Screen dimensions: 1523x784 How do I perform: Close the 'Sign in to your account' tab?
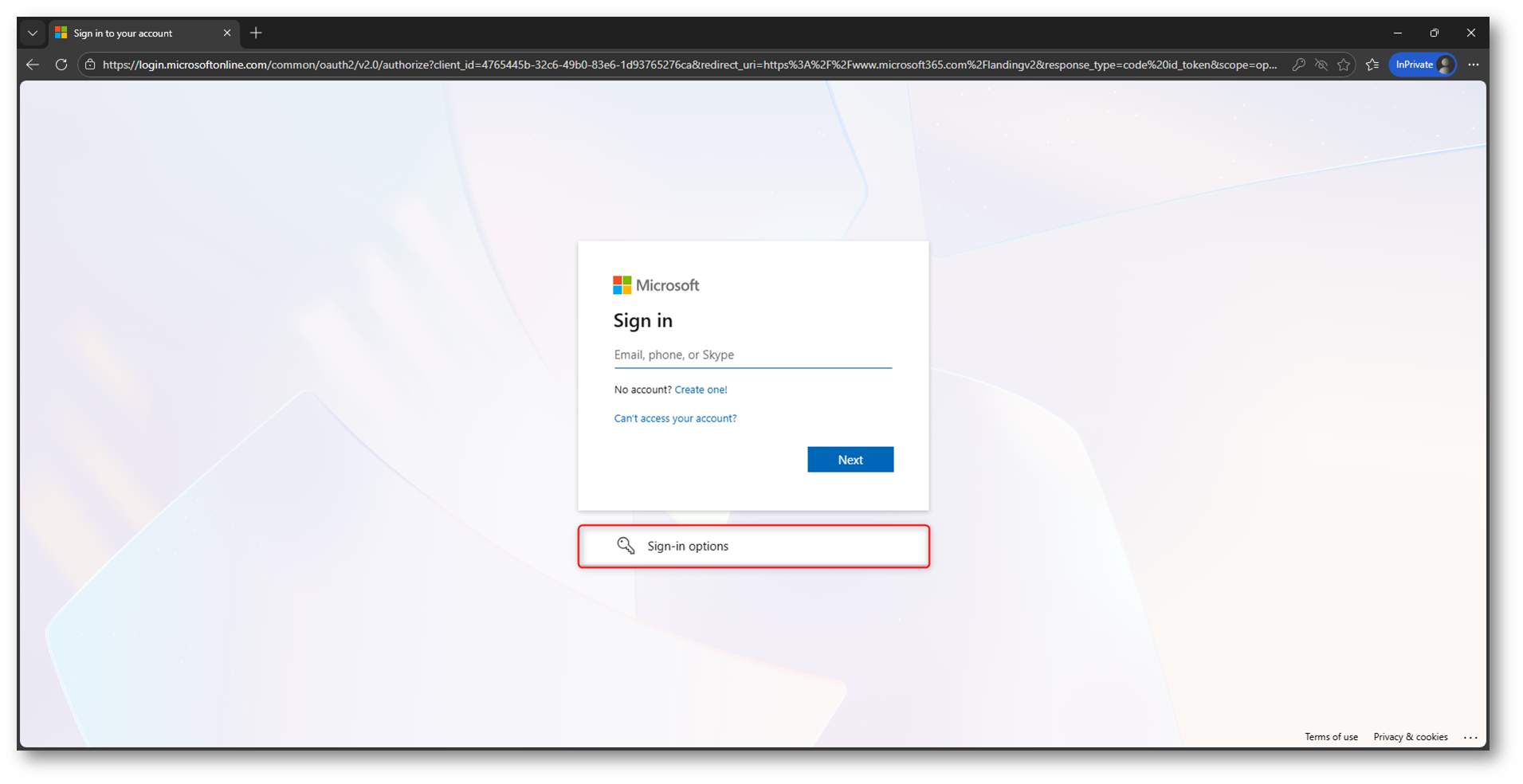[x=227, y=33]
